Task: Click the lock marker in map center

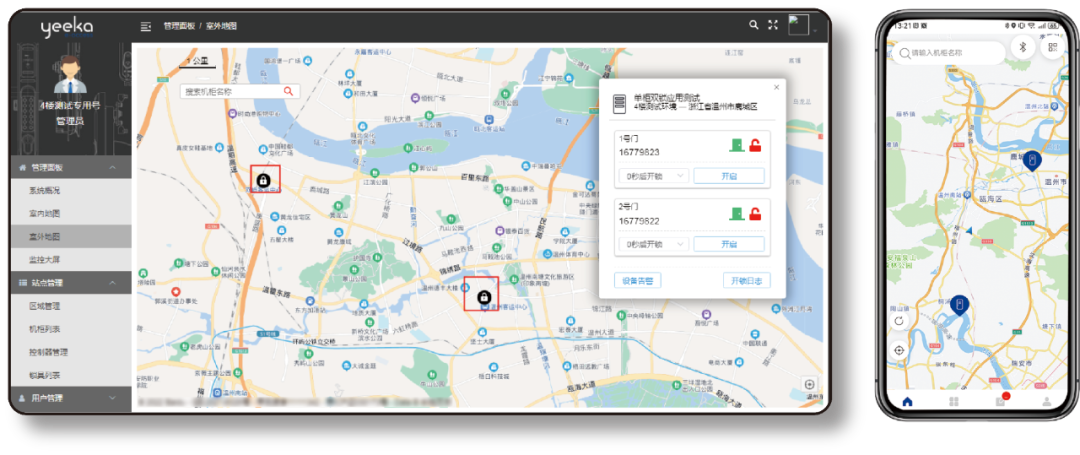Action: (x=483, y=297)
